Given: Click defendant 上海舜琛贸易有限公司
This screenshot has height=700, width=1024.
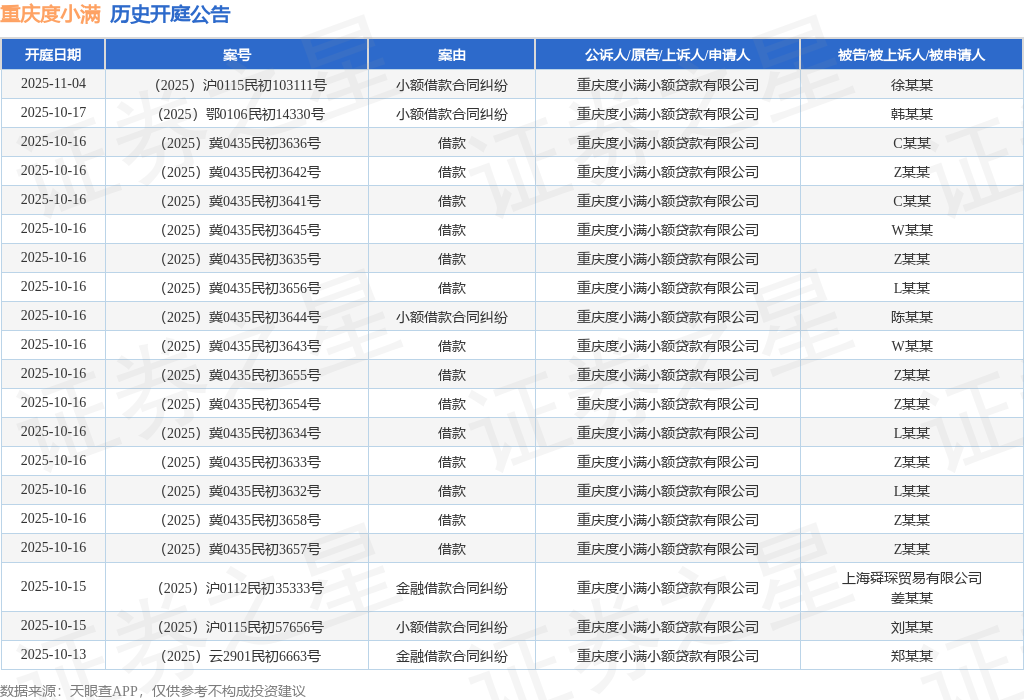Looking at the screenshot, I should click(x=912, y=578).
